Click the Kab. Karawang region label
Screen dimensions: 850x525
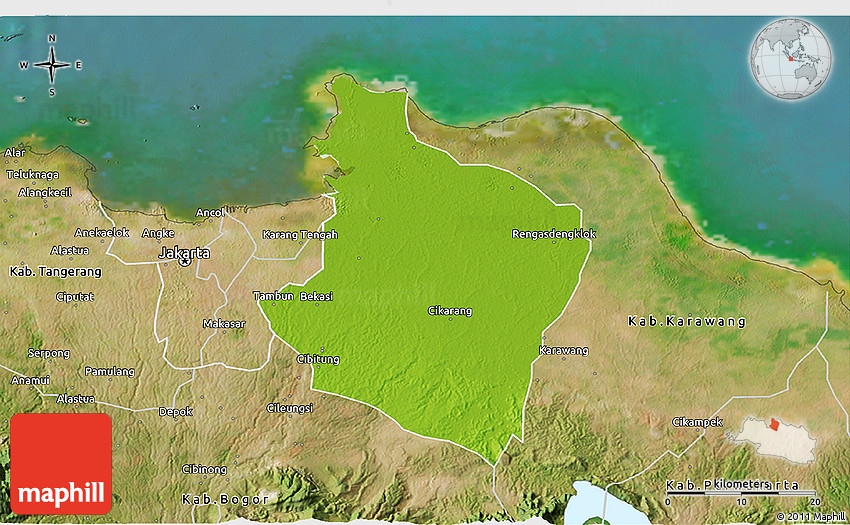687,321
